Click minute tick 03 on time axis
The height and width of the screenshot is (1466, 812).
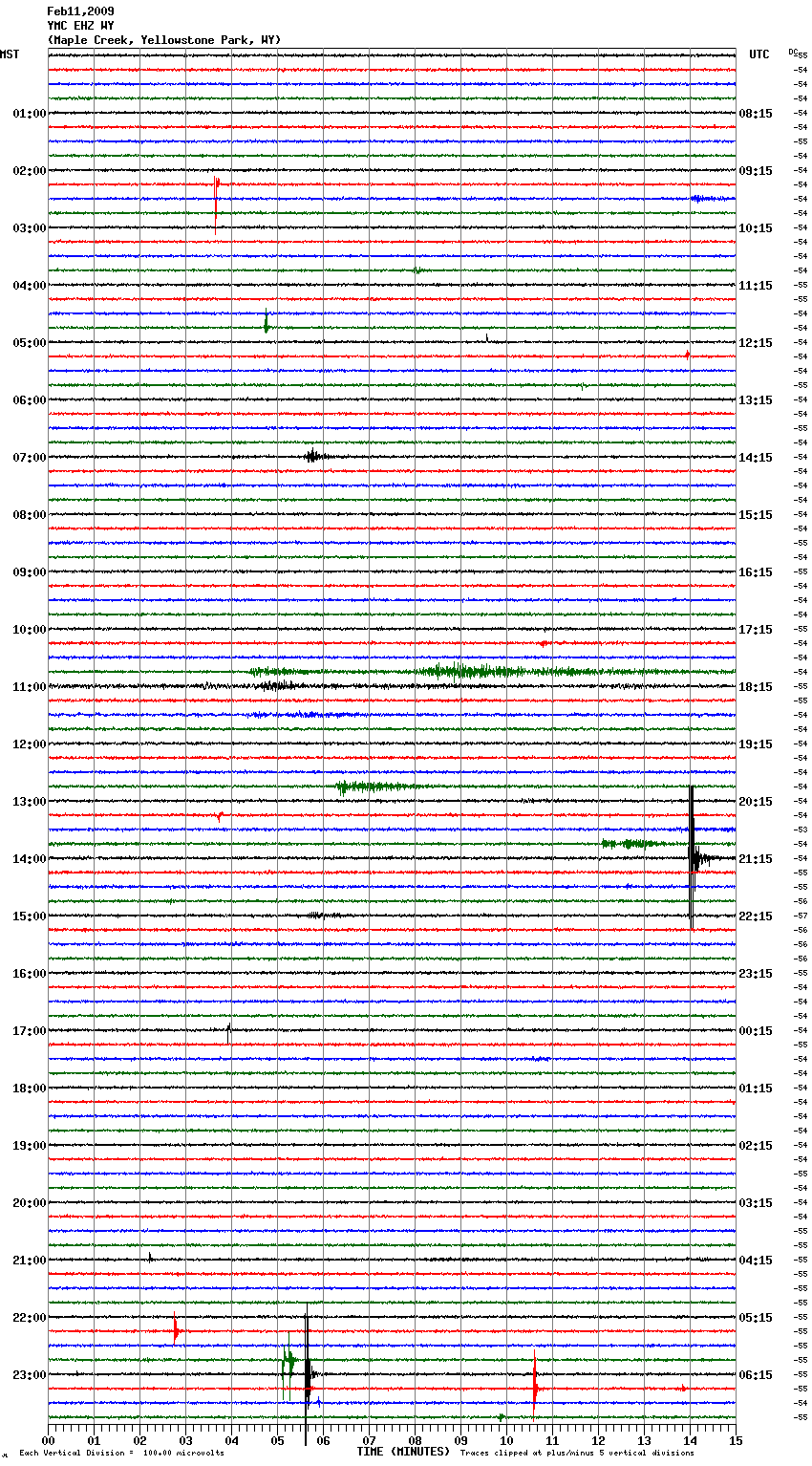point(185,1440)
